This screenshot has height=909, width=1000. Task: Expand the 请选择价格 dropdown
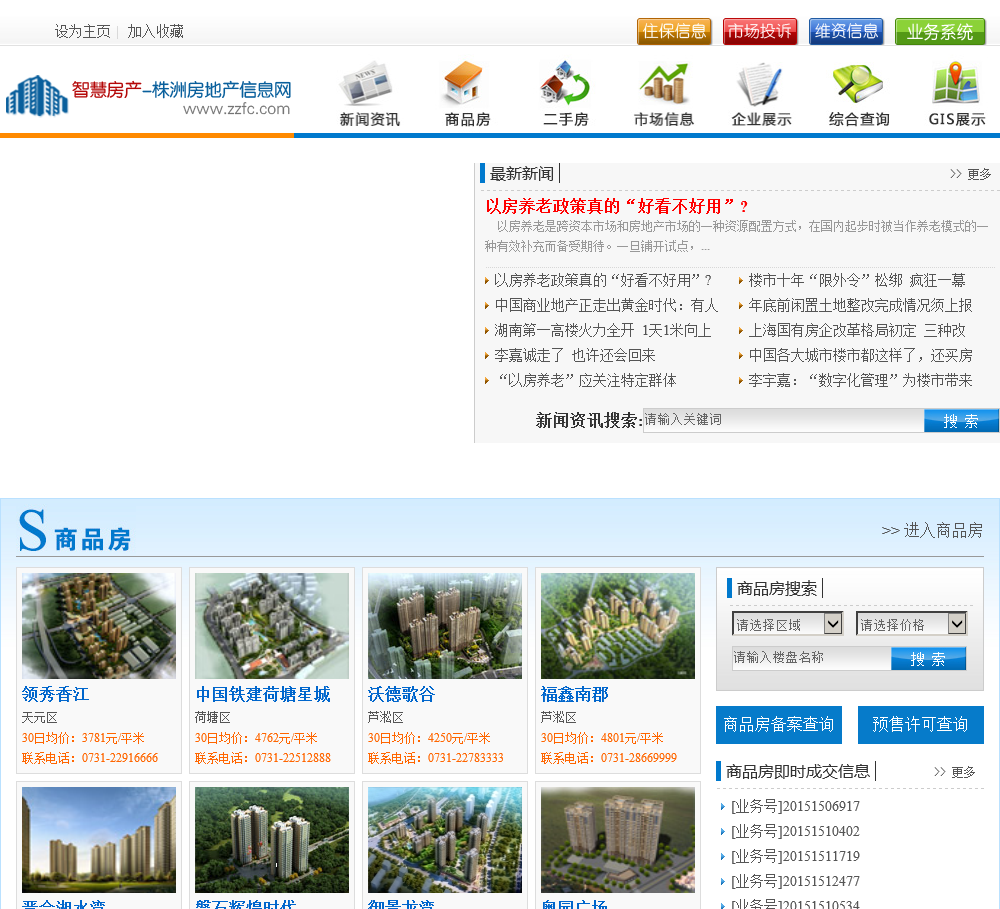click(911, 624)
